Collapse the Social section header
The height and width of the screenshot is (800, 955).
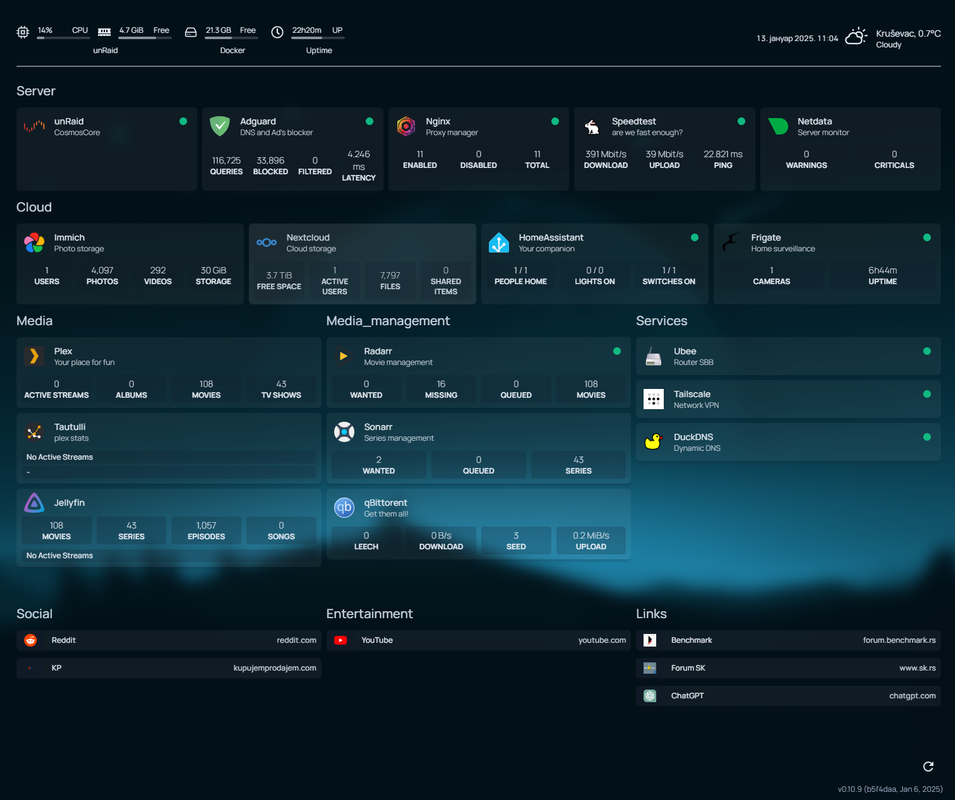click(x=35, y=614)
